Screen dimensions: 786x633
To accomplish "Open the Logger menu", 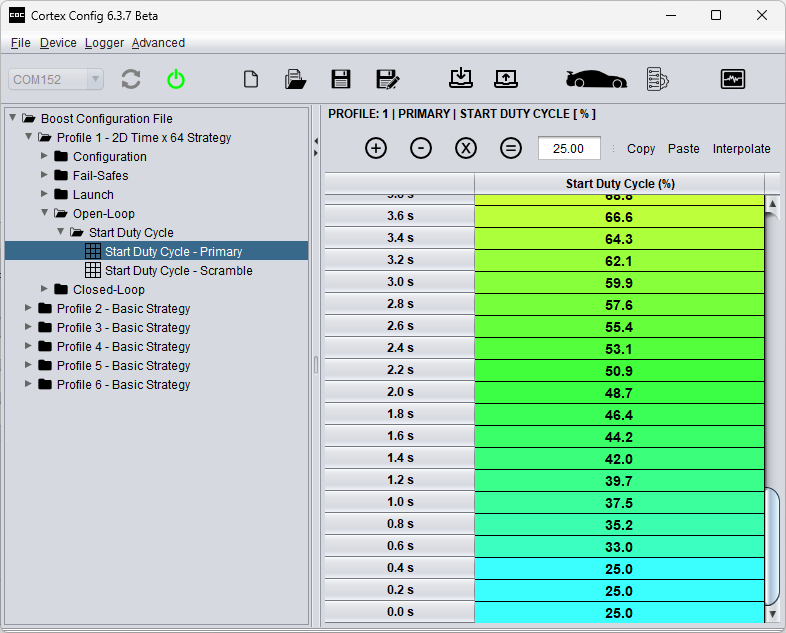I will tap(104, 43).
